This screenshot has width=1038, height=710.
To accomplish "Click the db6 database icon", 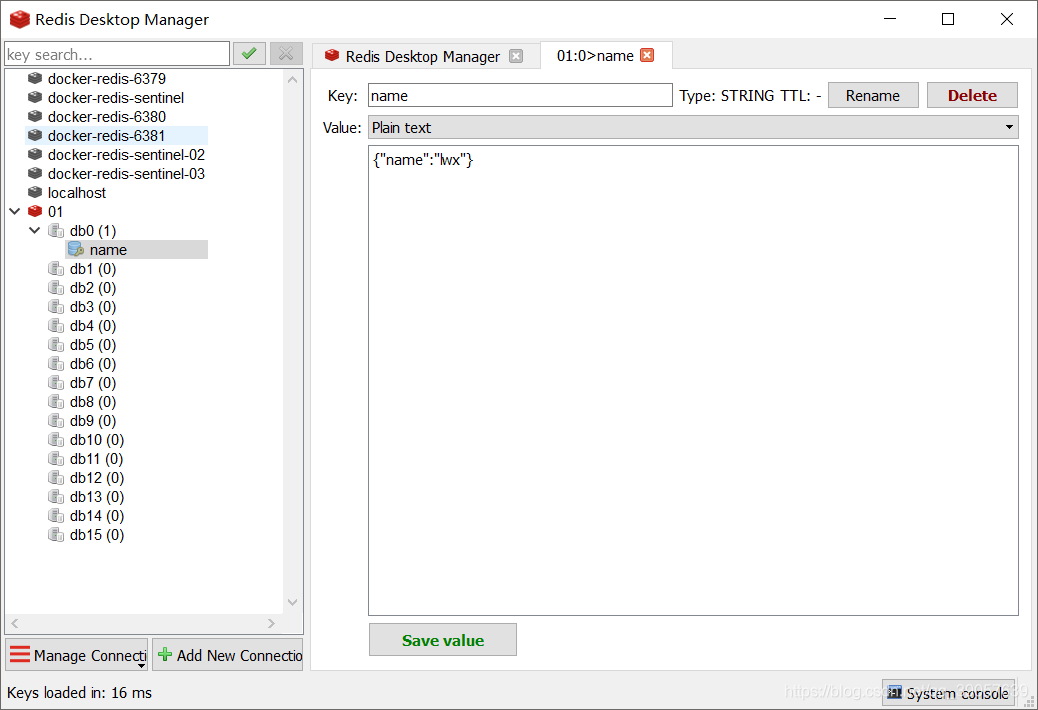I will [x=56, y=364].
